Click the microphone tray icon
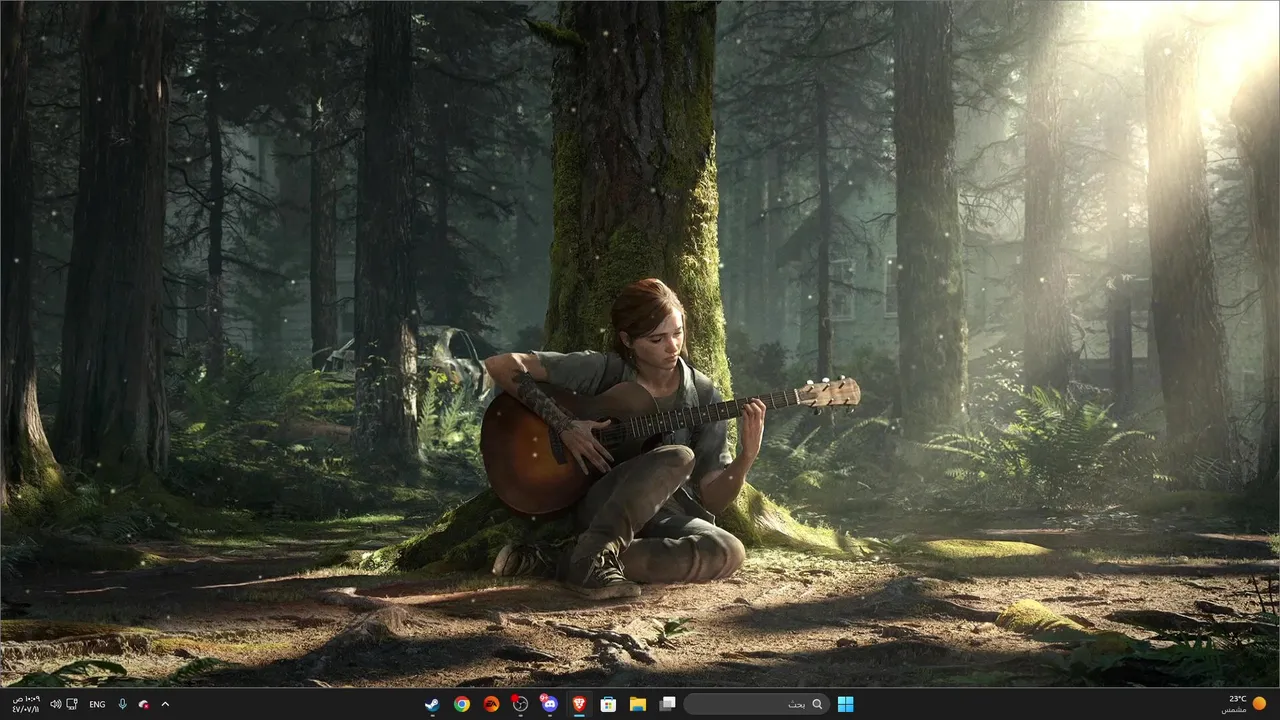This screenshot has width=1280, height=720. click(122, 704)
